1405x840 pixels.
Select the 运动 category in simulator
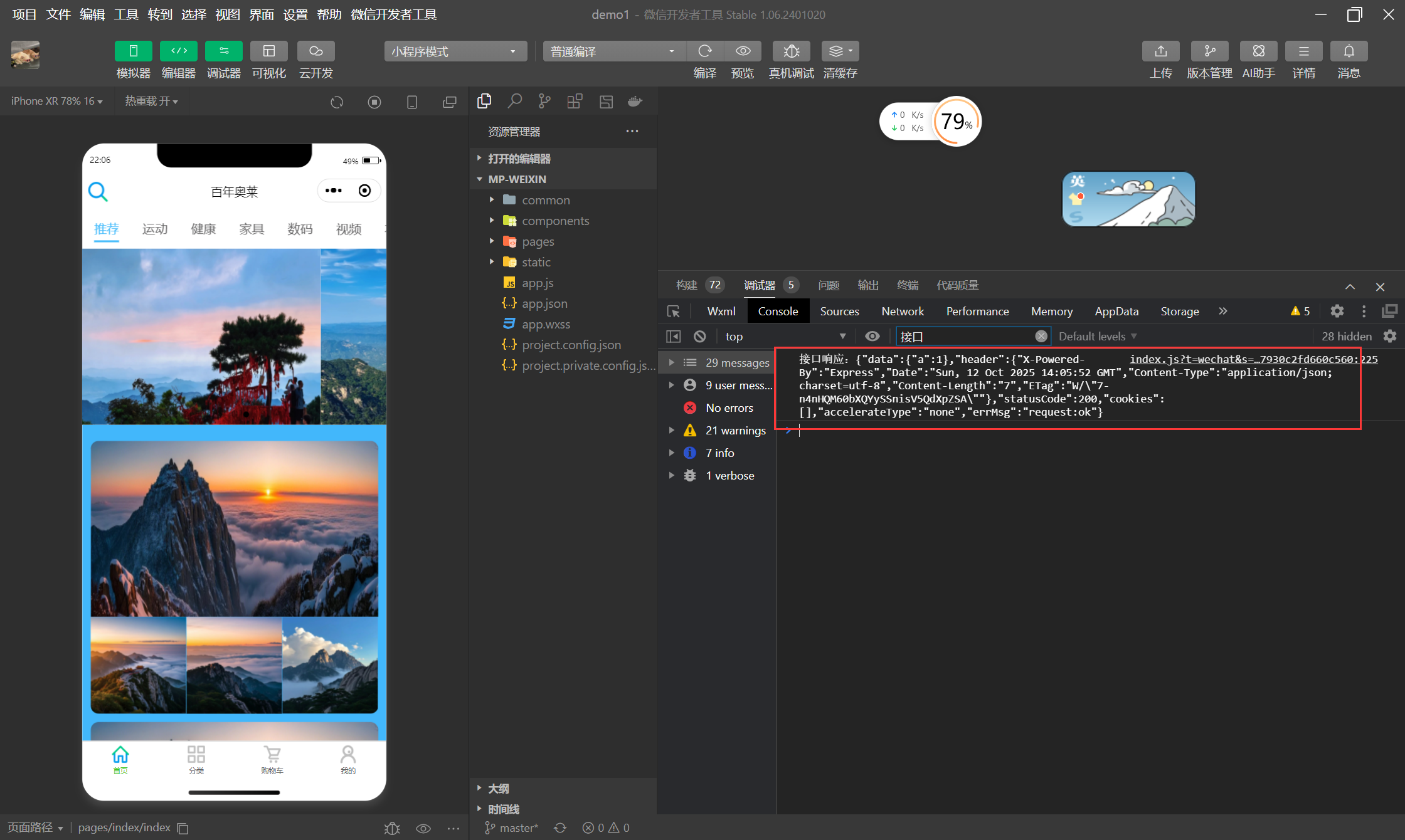click(x=155, y=229)
